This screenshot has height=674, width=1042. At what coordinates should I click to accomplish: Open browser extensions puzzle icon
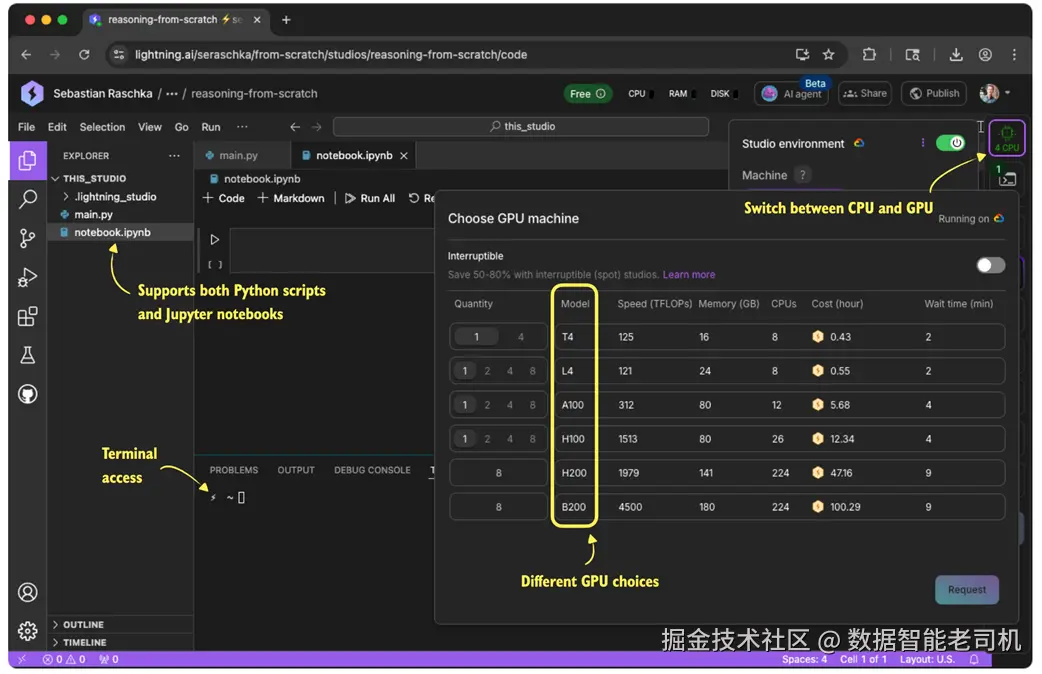pos(869,55)
